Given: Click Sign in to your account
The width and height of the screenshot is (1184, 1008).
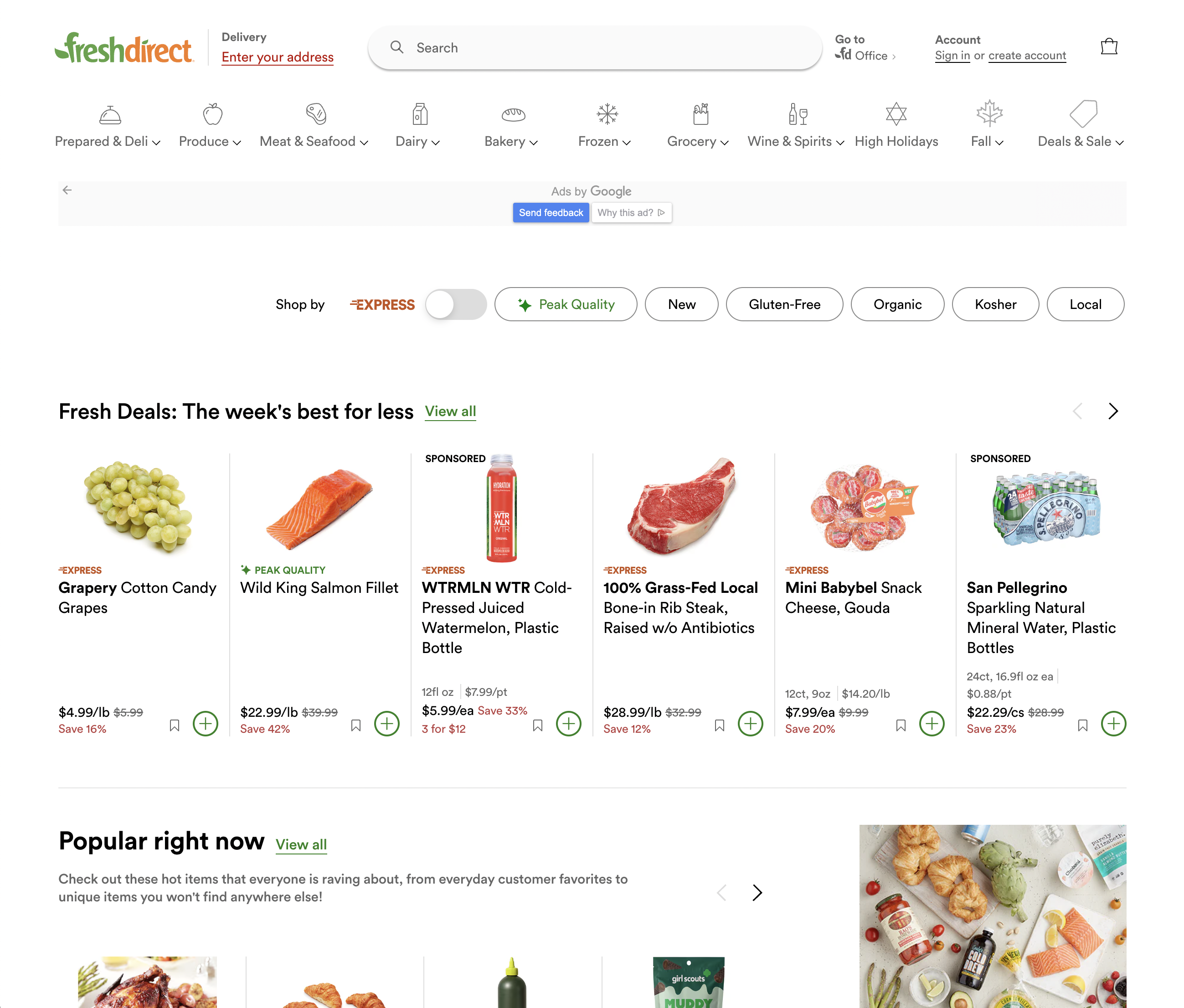Looking at the screenshot, I should pos(952,56).
